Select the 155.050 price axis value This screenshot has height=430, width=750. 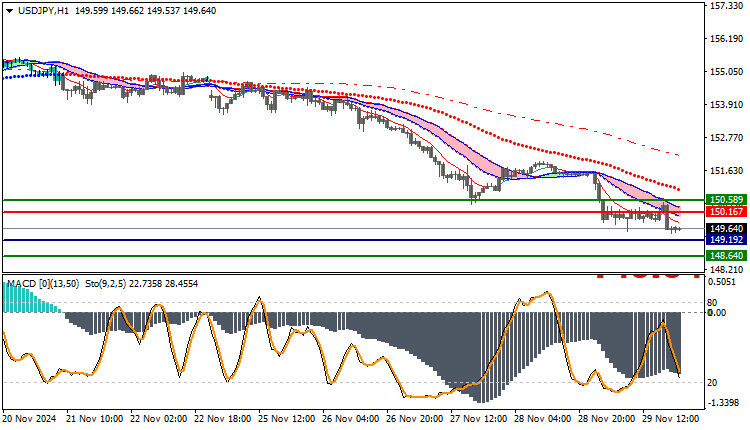727,72
